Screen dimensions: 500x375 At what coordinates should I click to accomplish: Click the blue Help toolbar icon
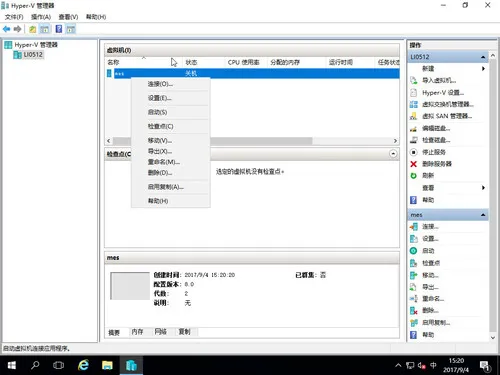(59, 29)
